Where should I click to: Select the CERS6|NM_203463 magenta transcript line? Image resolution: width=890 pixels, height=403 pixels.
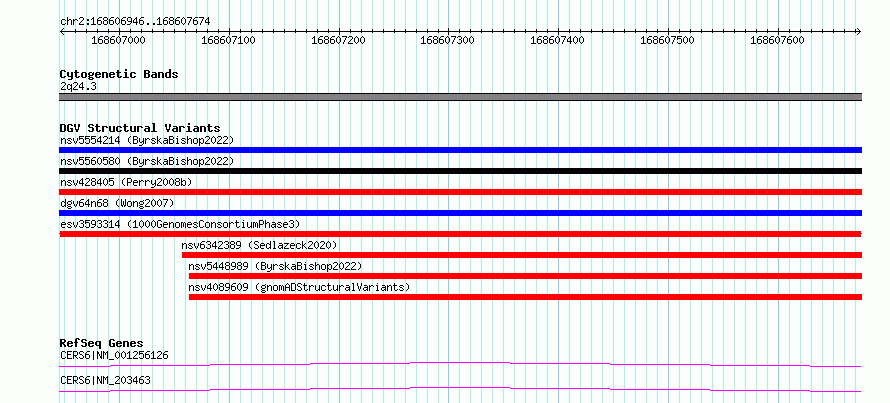click(x=460, y=389)
